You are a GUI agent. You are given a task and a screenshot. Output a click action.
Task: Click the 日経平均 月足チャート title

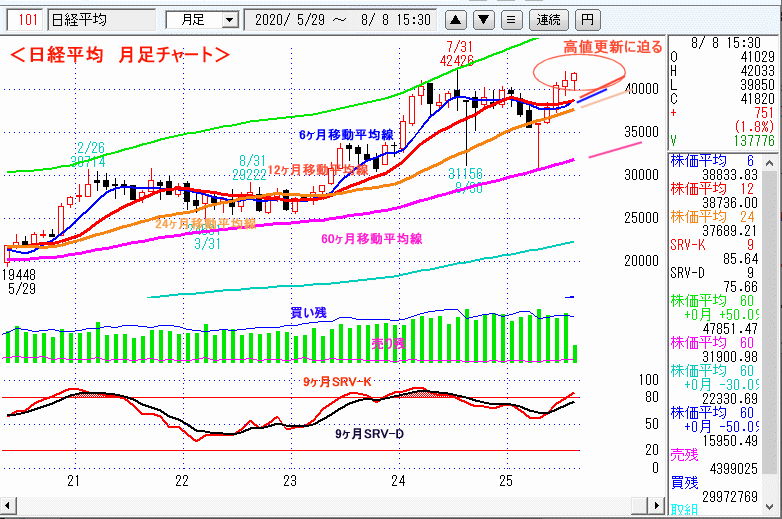(120, 55)
